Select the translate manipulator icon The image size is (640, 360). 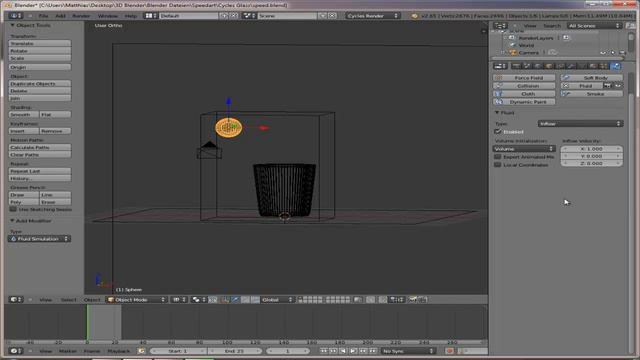pyautogui.click(x=236, y=300)
